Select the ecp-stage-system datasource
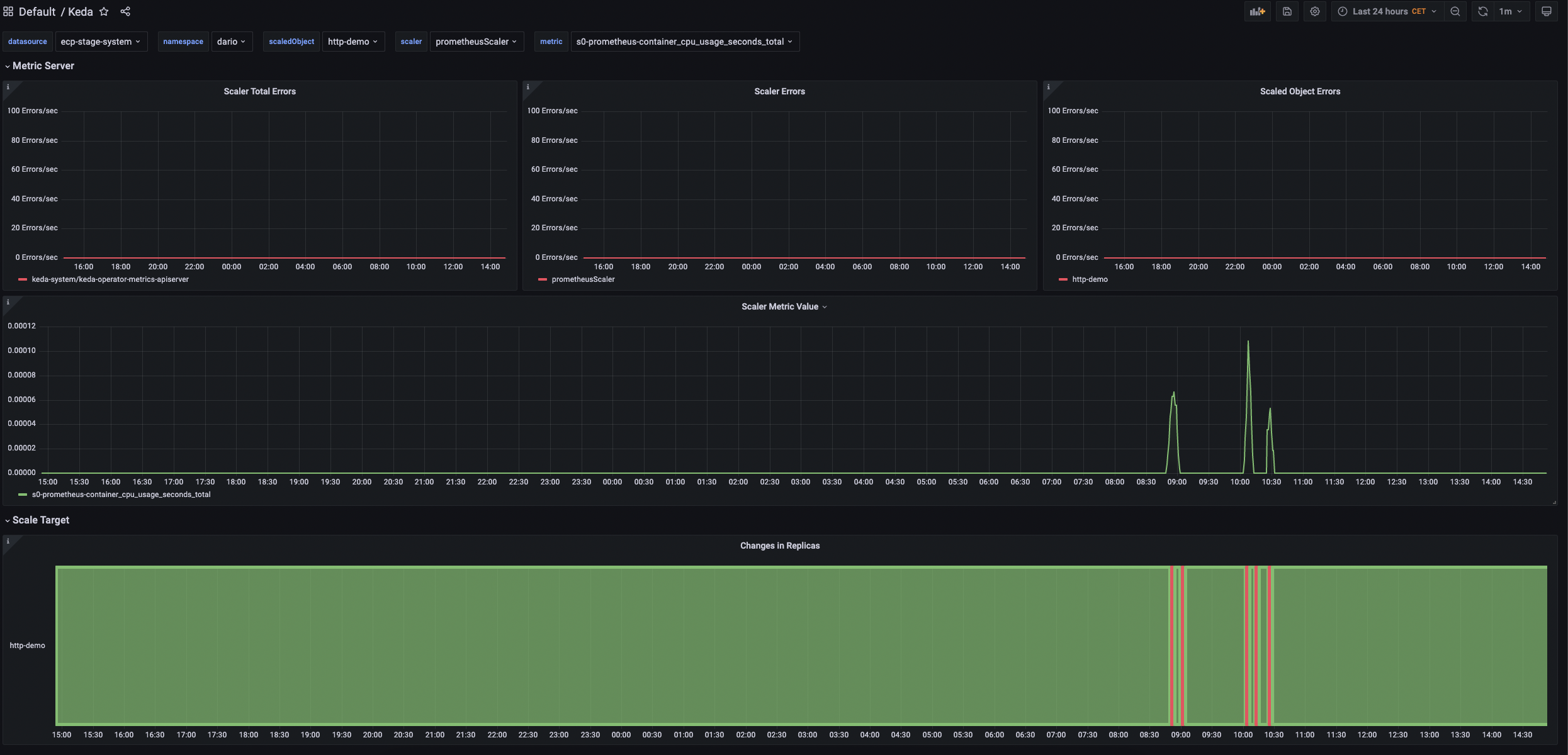Viewport: 1568px width, 755px height. (101, 41)
